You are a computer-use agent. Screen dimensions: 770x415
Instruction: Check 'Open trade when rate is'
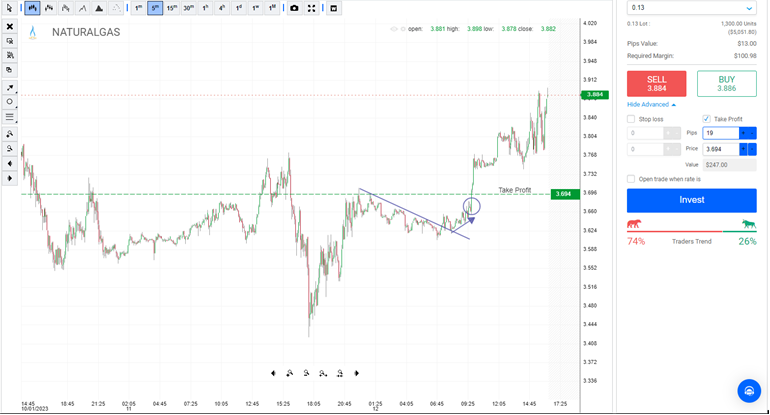coord(631,179)
